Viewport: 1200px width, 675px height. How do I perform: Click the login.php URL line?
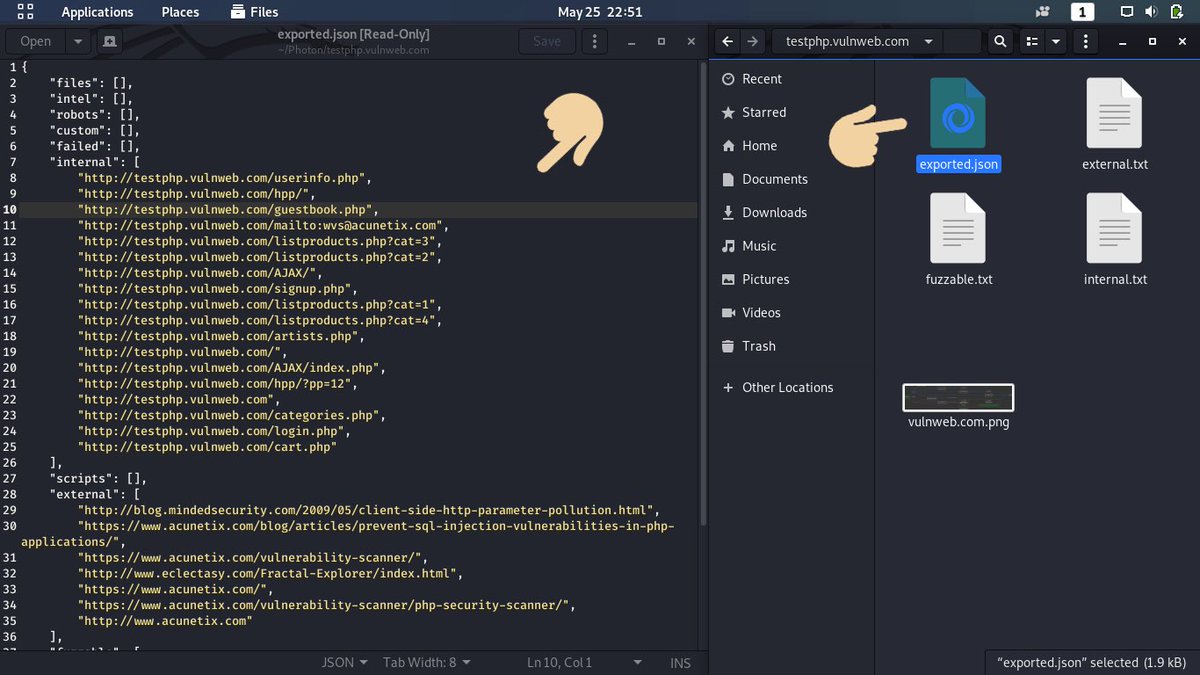pos(212,431)
